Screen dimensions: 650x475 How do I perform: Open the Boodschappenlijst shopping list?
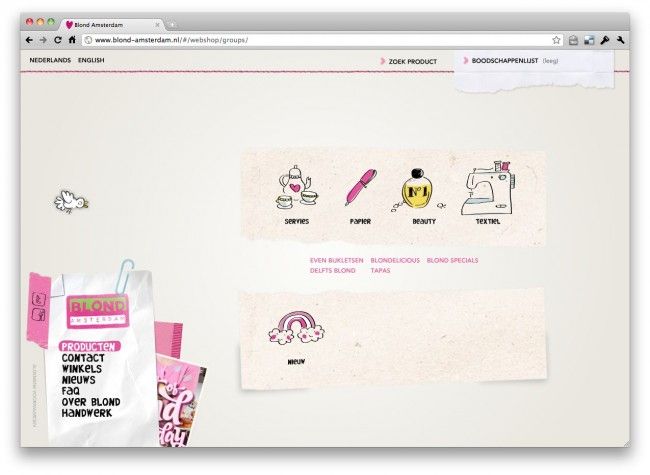point(505,61)
